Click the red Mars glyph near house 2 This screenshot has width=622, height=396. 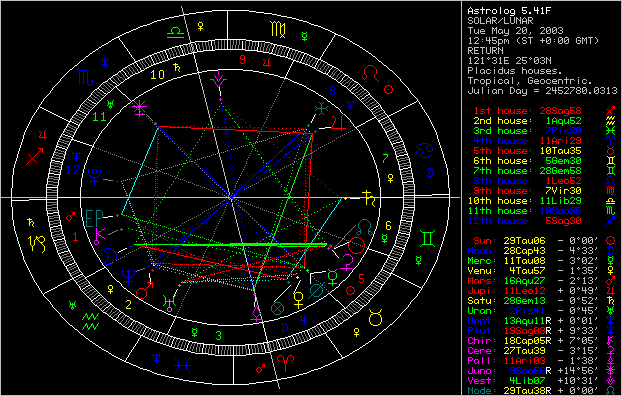pyautogui.click(x=144, y=290)
